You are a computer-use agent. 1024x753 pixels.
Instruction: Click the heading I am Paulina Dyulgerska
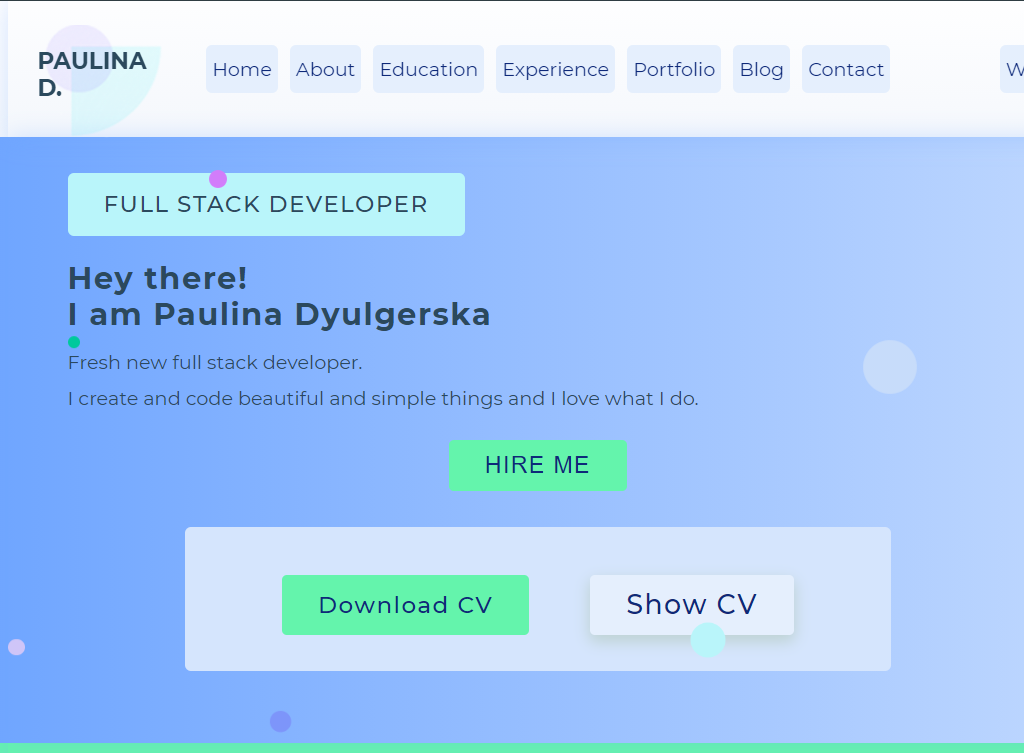click(x=279, y=314)
